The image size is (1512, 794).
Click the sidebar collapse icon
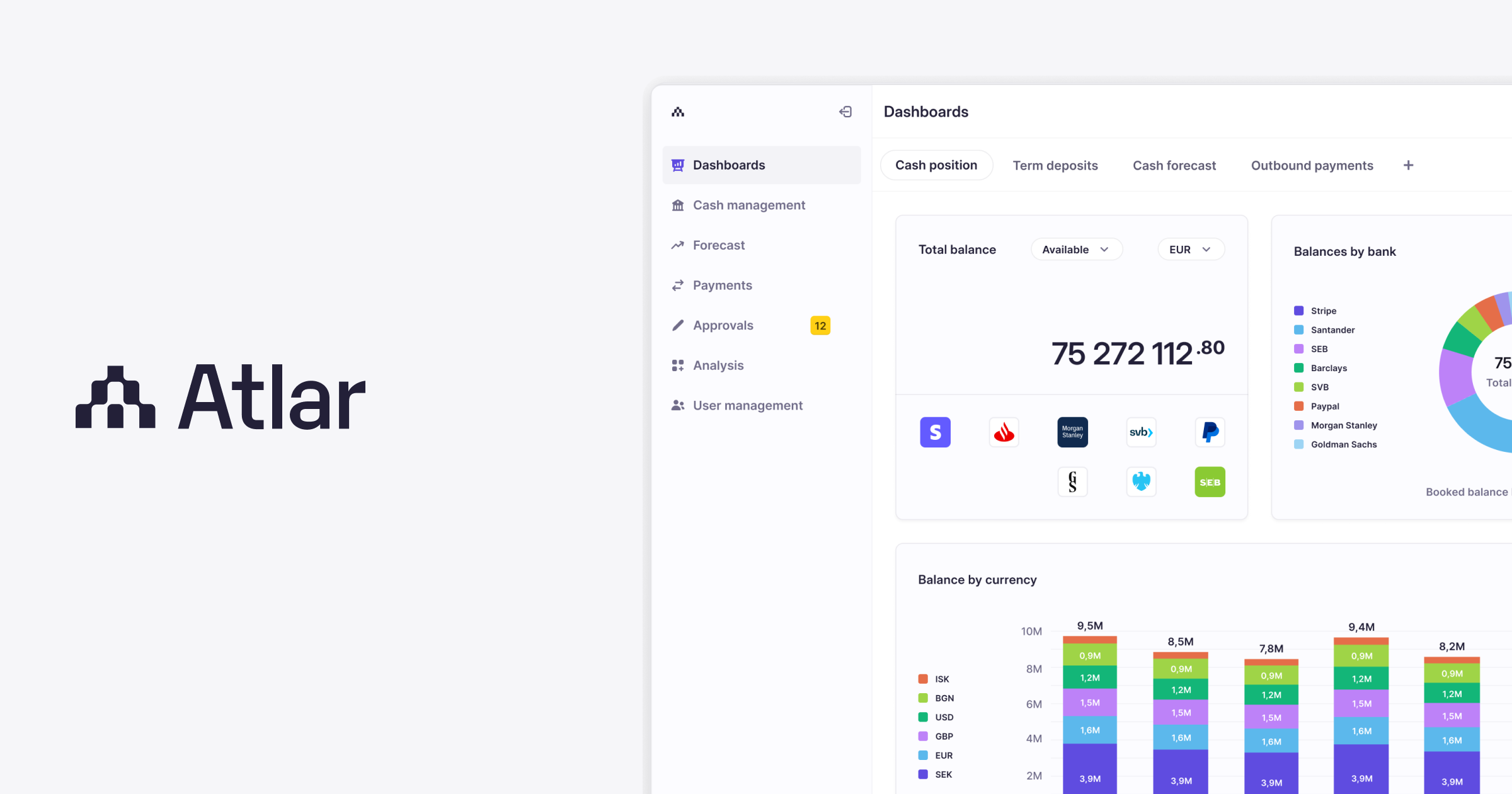pos(845,112)
